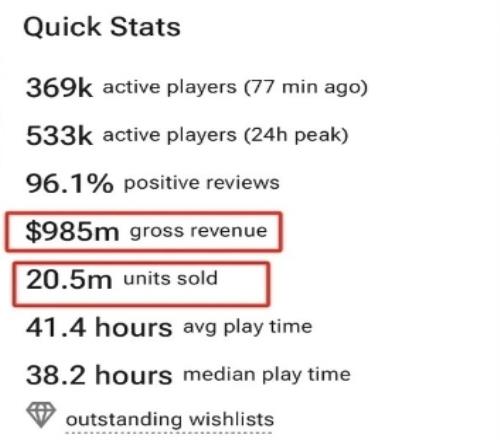Click the dotted underline beneath outstanding wishlists
This screenshot has width=500, height=440.
click(x=169, y=432)
